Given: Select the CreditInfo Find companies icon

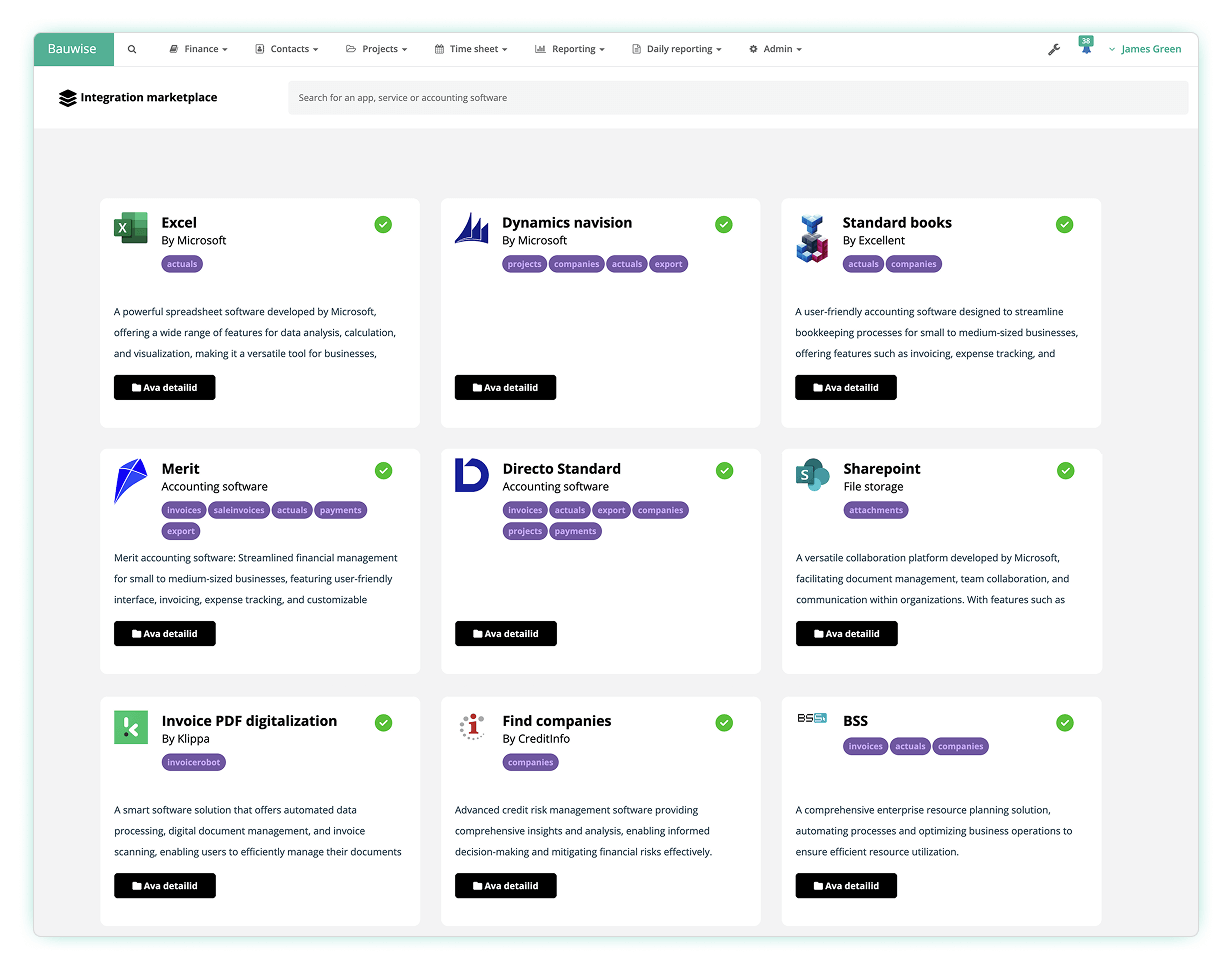Looking at the screenshot, I should click(x=471, y=728).
